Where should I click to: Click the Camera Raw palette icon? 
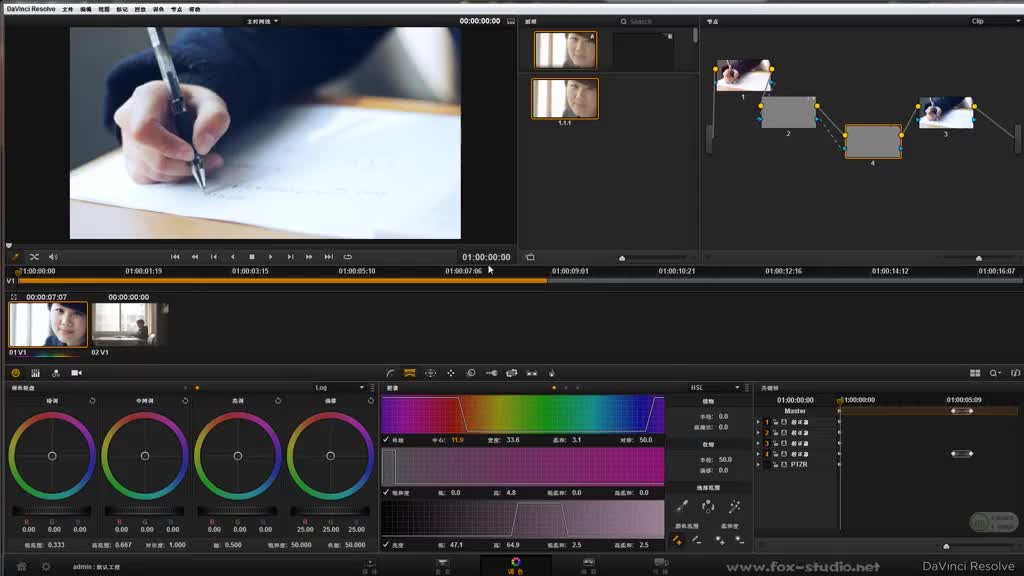(x=76, y=373)
